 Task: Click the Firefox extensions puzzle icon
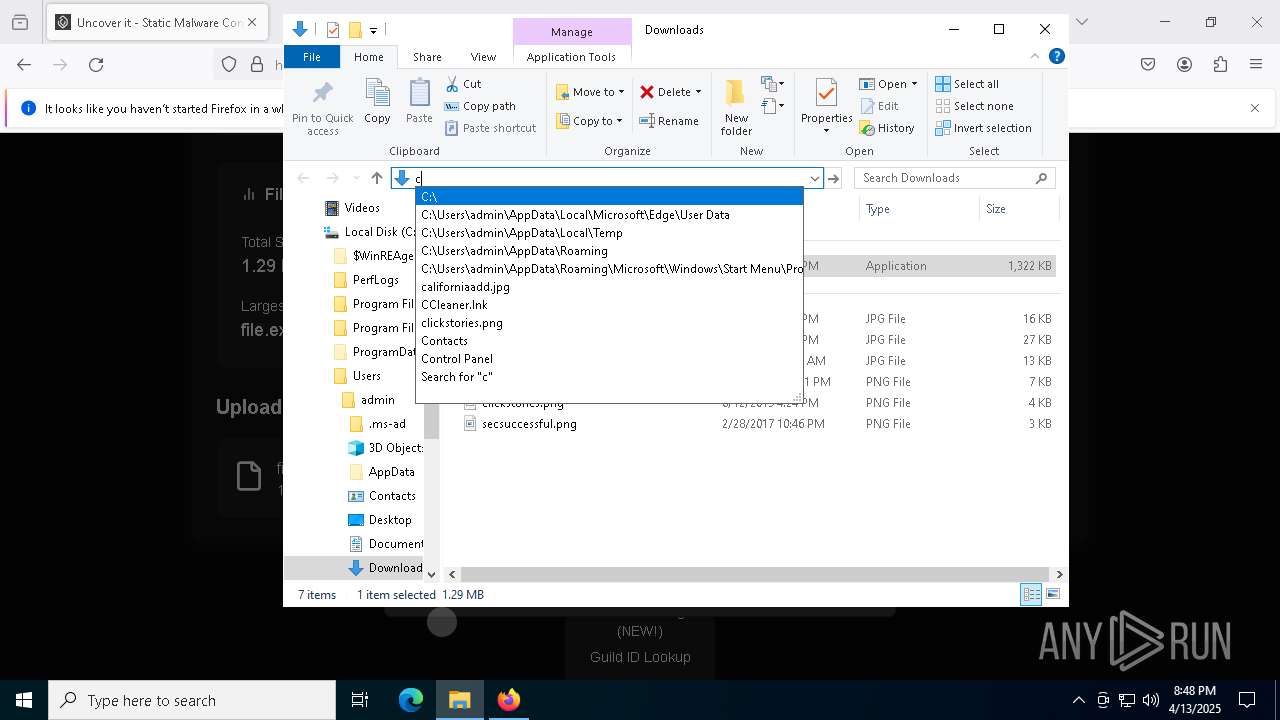pos(1220,65)
